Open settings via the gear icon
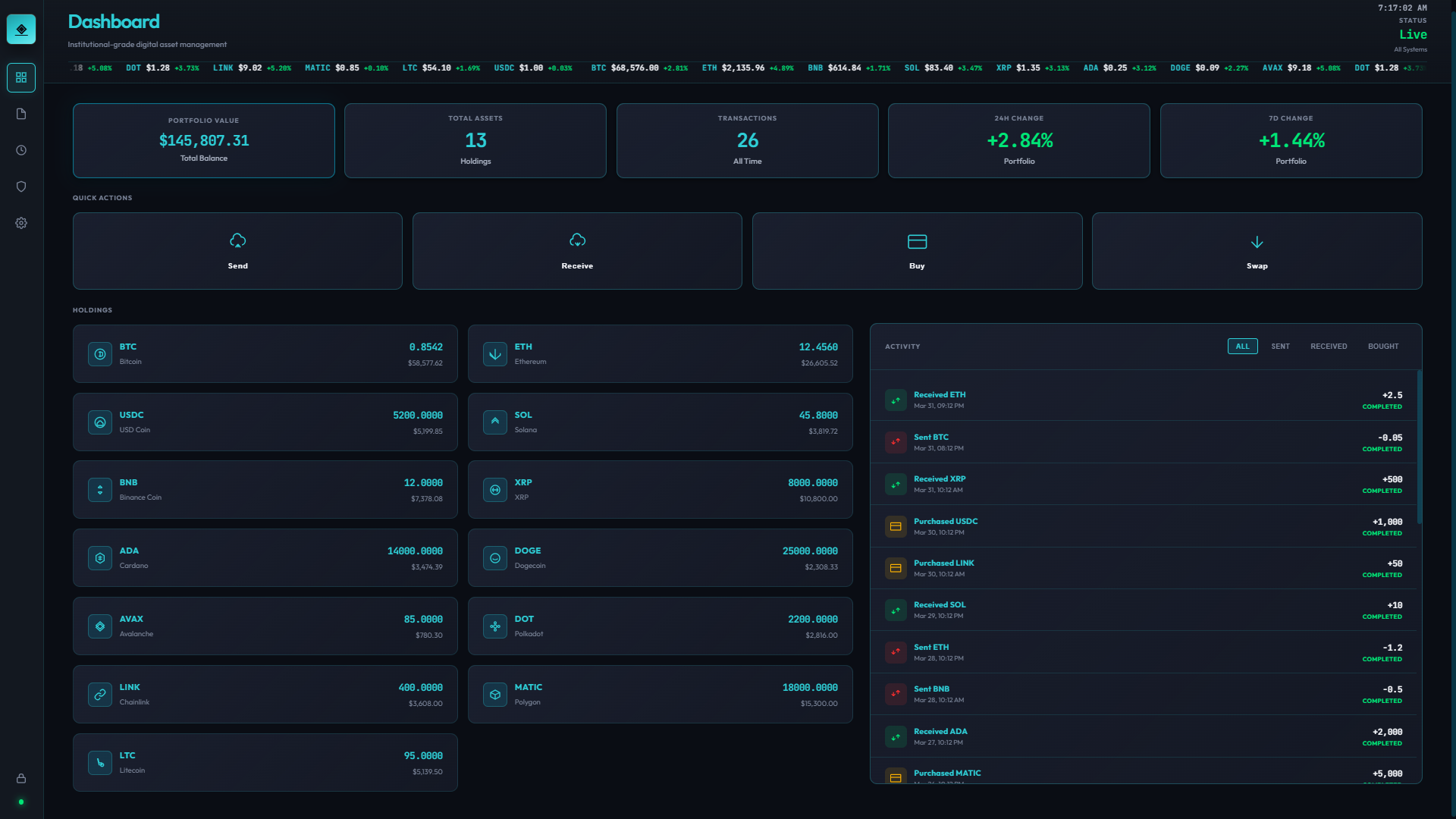The width and height of the screenshot is (1456, 819). (x=21, y=223)
